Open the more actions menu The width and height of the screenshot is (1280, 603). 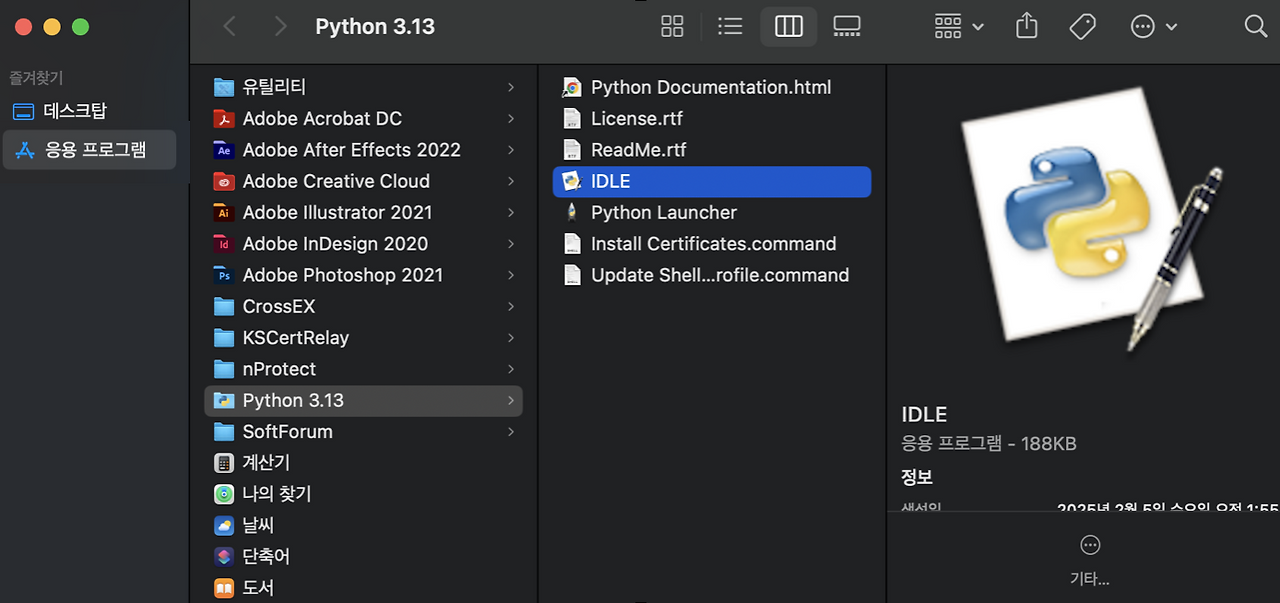pyautogui.click(x=1153, y=27)
